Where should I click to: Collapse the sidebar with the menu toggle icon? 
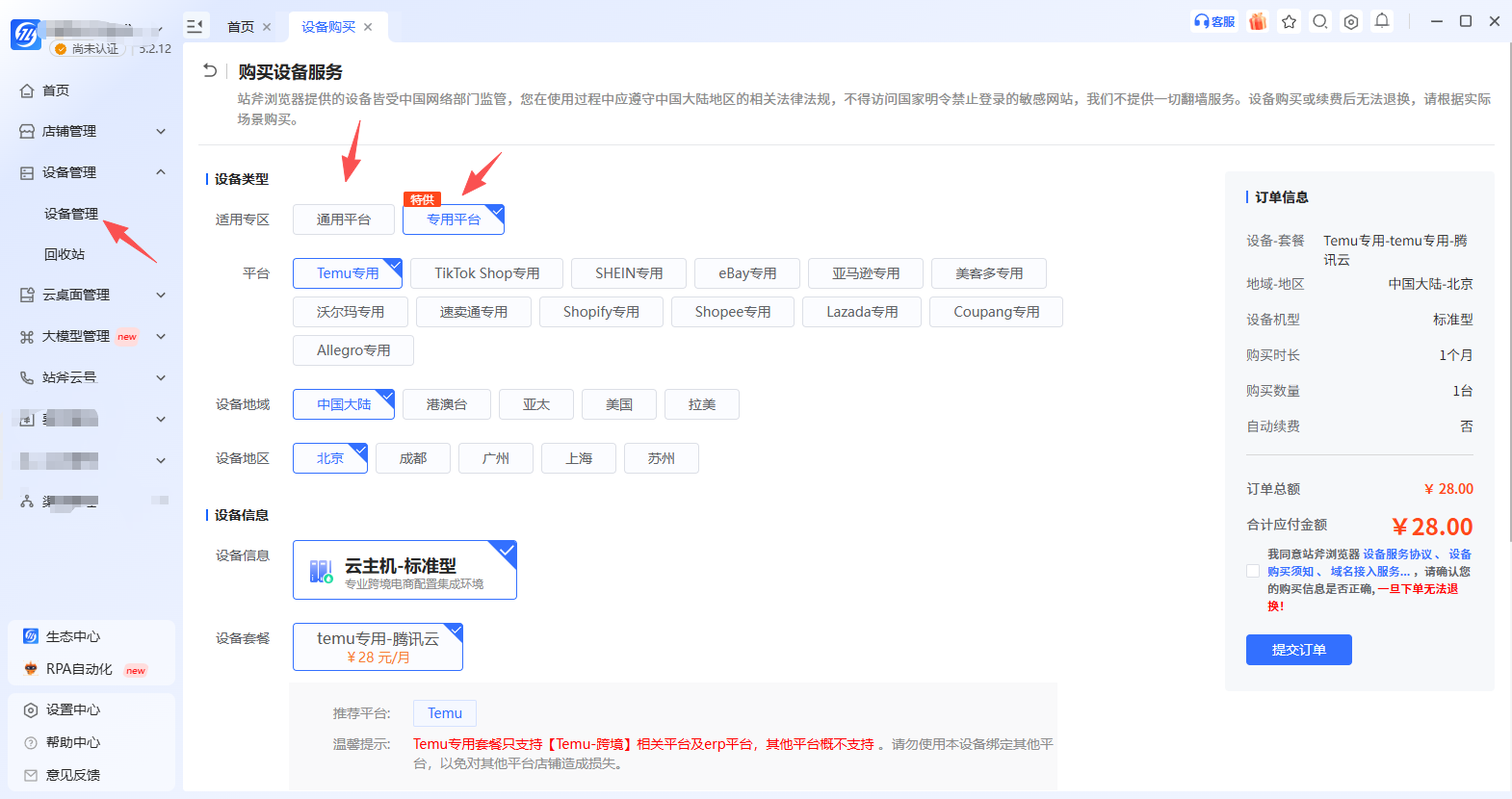[x=195, y=26]
